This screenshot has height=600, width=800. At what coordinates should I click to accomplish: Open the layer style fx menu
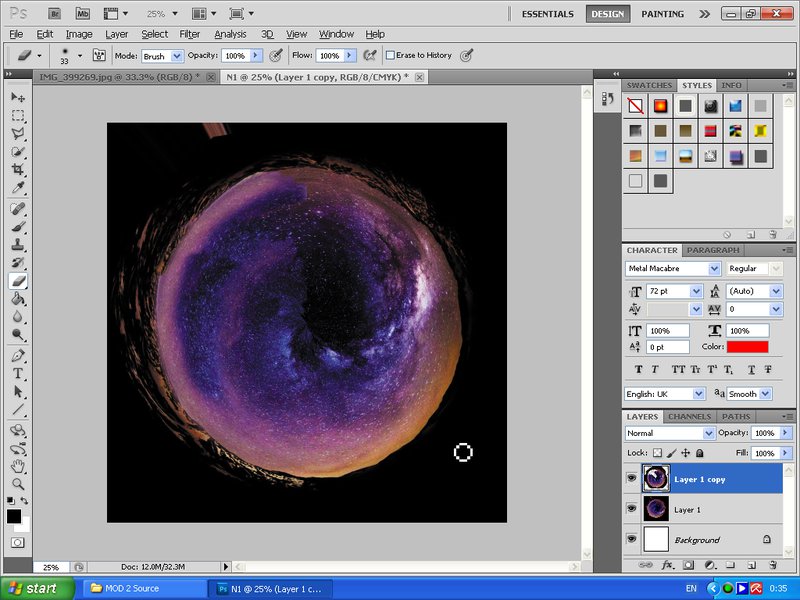(x=667, y=565)
